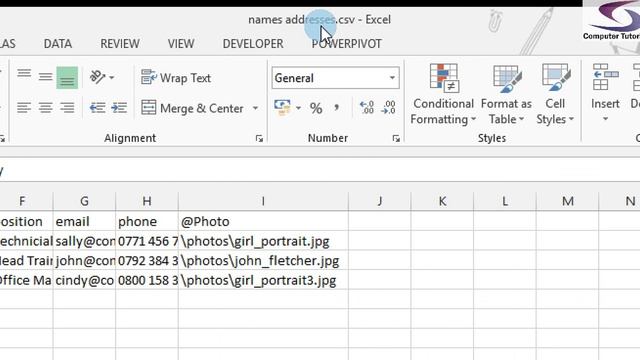Select column K header
640x360 pixels.
(x=442, y=201)
